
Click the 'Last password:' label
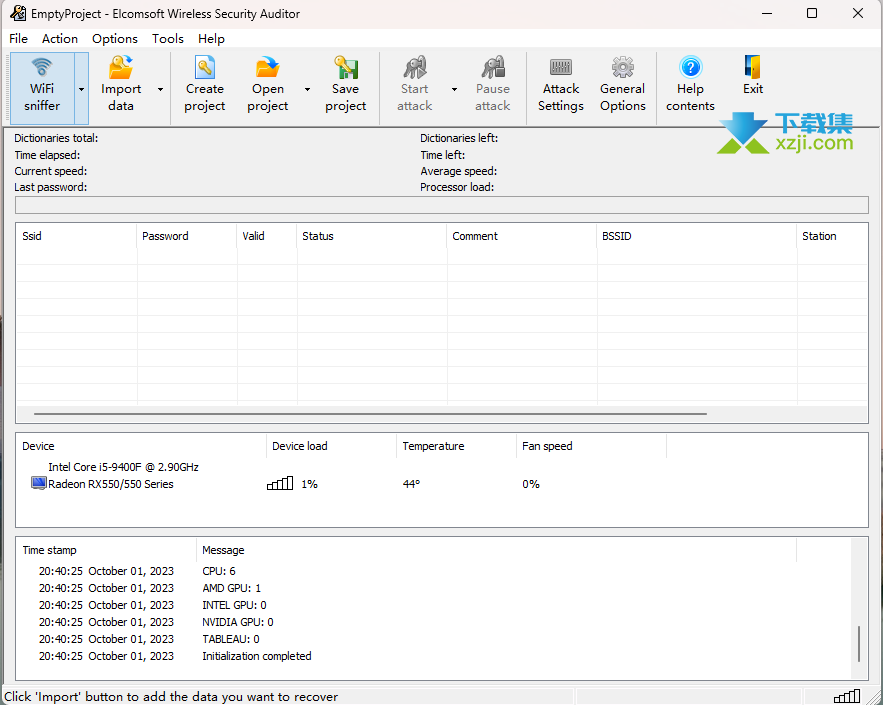[51, 187]
